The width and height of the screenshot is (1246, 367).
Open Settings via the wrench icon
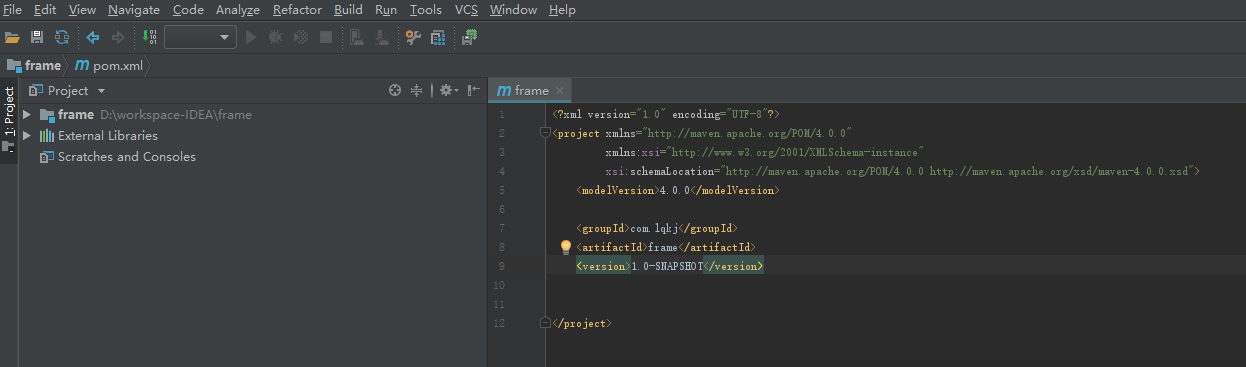(x=412, y=37)
